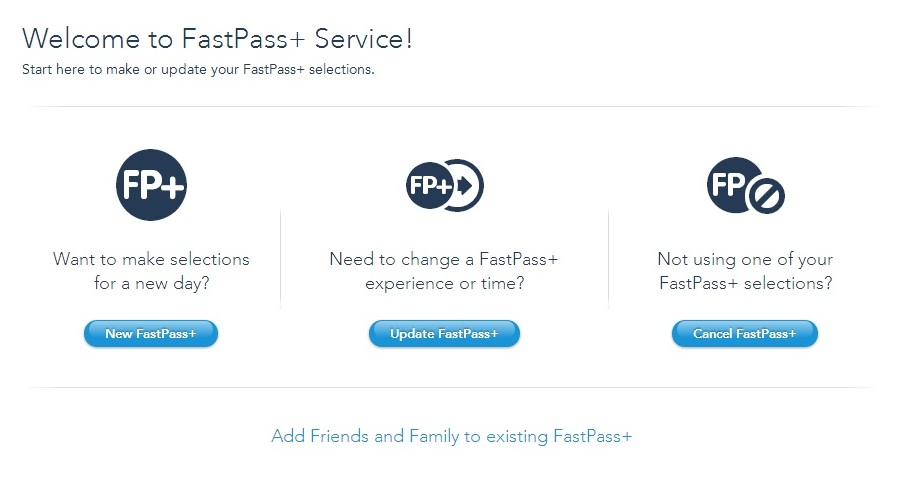Click 'Want to make selections for a new day?' text
The width and height of the screenshot is (905, 479).
(x=151, y=271)
